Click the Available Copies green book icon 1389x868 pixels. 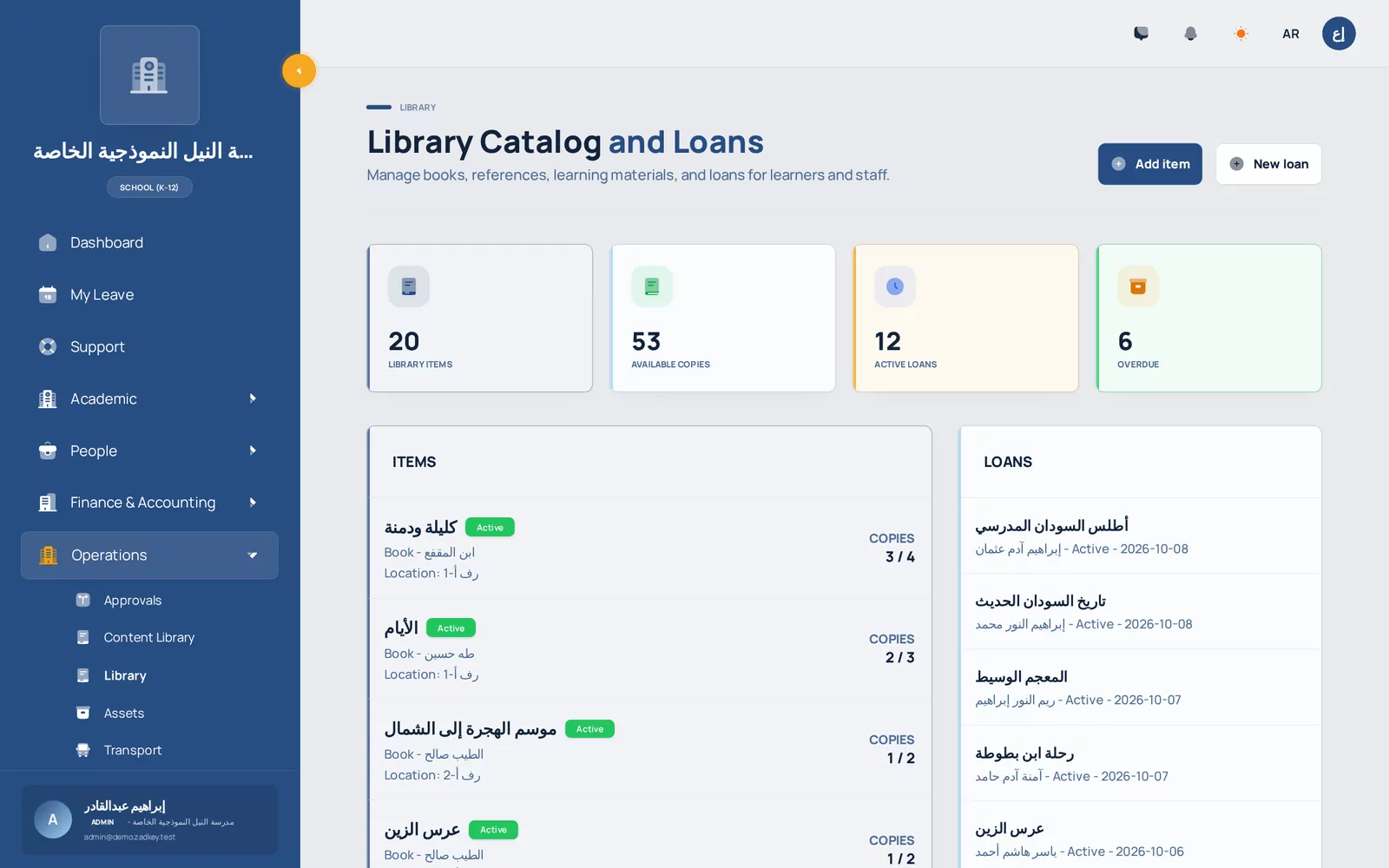tap(652, 286)
